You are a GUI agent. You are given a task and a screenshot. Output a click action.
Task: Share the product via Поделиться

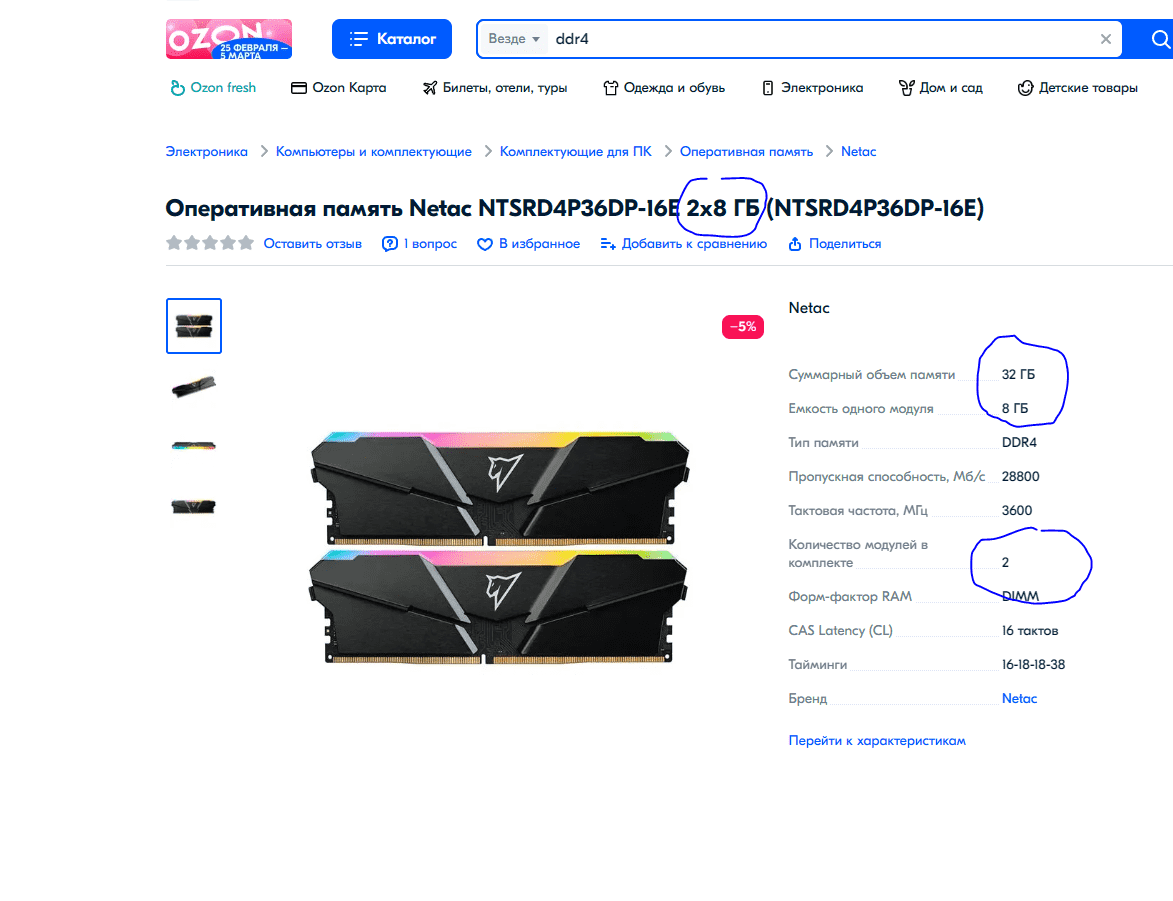[x=835, y=244]
